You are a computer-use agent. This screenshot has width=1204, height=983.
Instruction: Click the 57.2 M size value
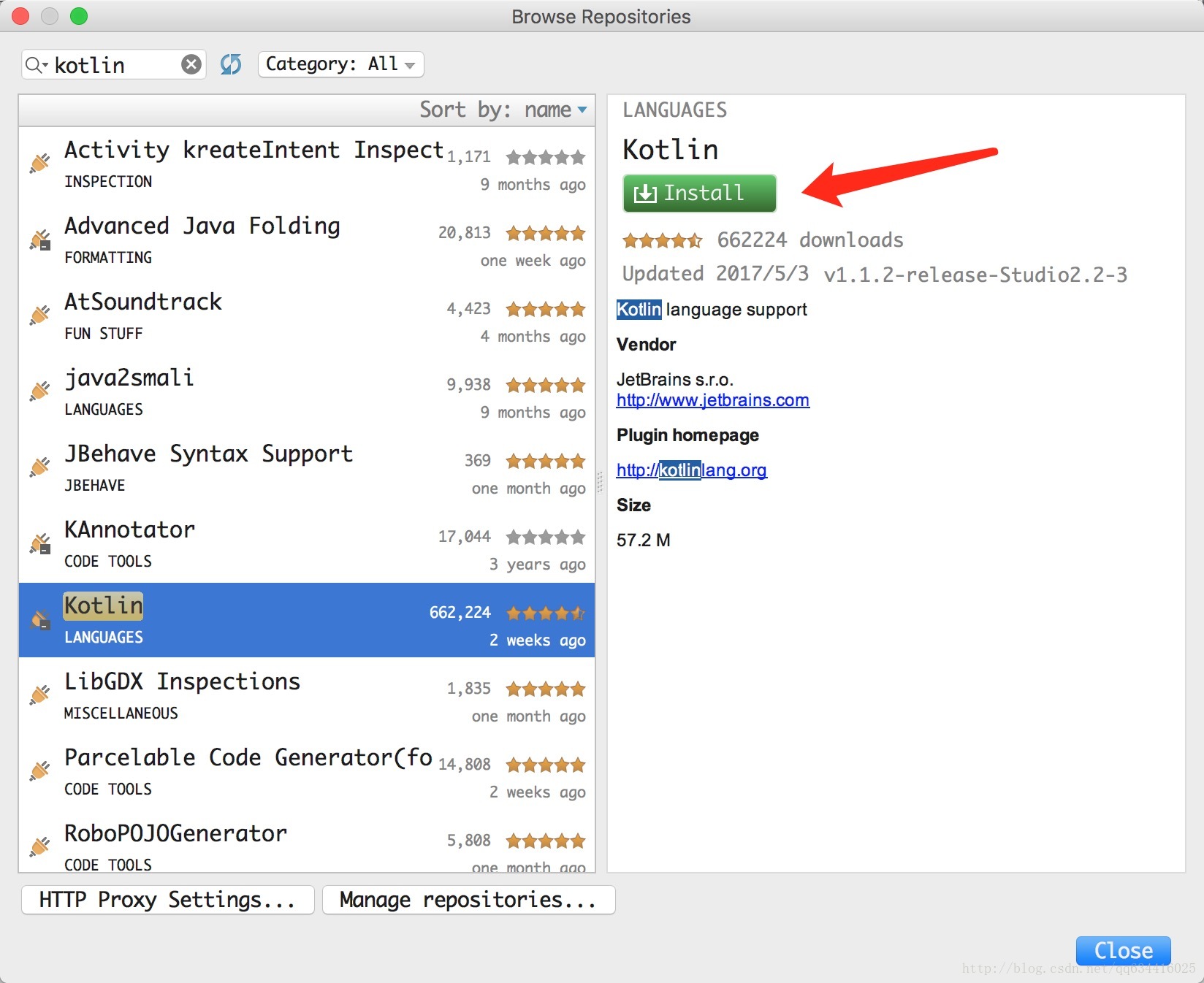click(644, 540)
